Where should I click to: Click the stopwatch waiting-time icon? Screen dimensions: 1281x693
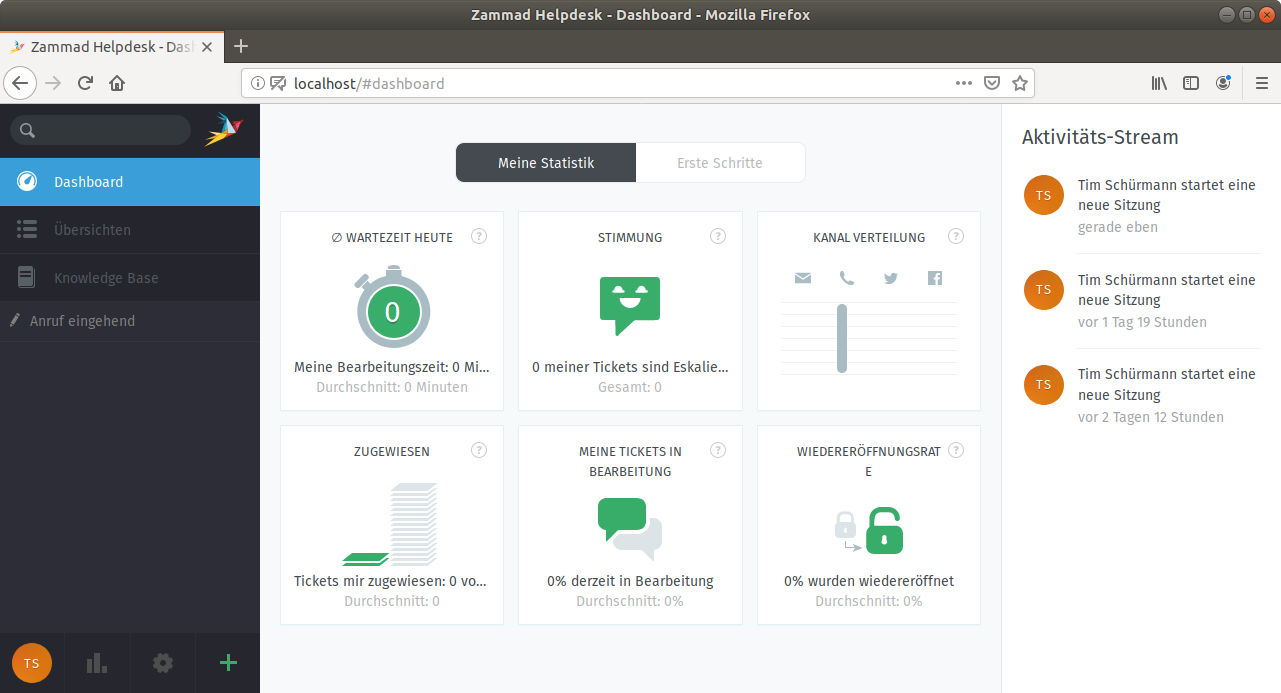(x=392, y=307)
